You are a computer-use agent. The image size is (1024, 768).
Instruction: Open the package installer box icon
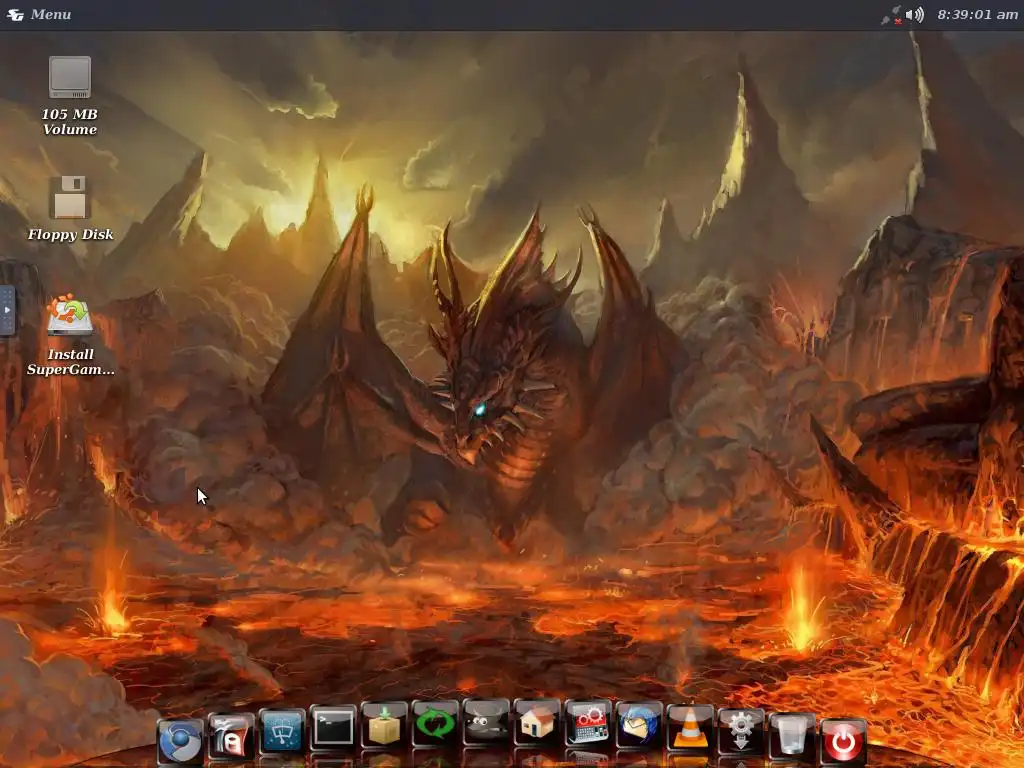coord(384,724)
